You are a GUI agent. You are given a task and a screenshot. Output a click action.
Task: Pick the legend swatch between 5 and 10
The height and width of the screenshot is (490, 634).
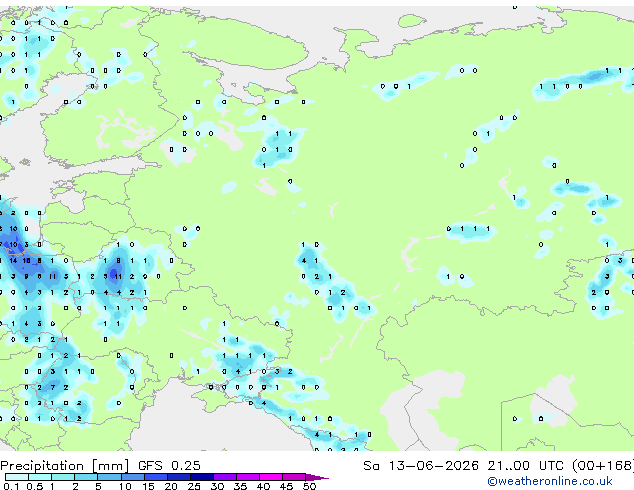pos(109,477)
